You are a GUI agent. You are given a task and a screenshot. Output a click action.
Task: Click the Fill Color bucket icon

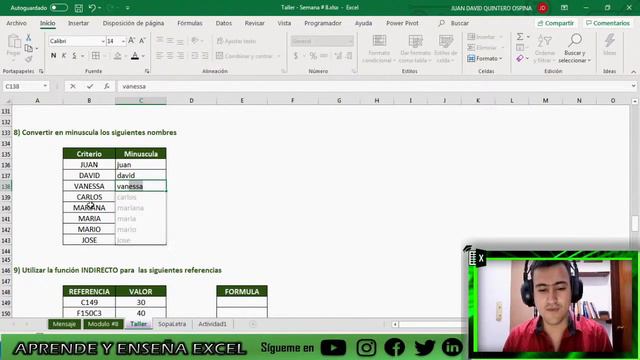118,56
